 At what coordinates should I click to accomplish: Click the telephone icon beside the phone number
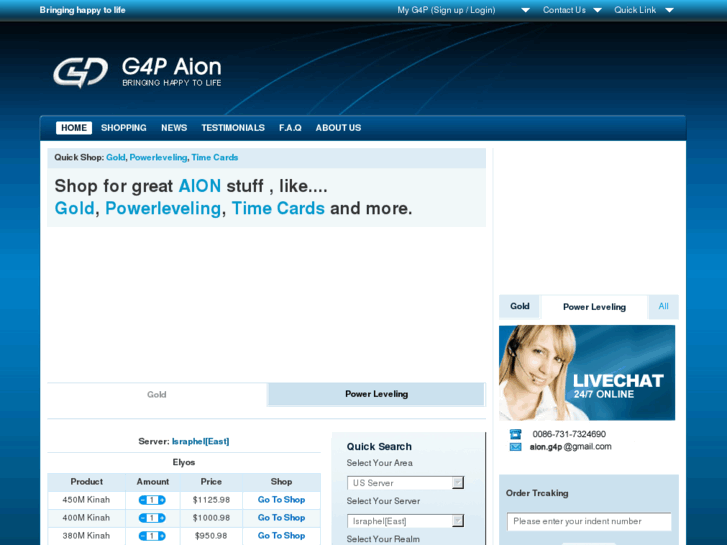point(516,434)
